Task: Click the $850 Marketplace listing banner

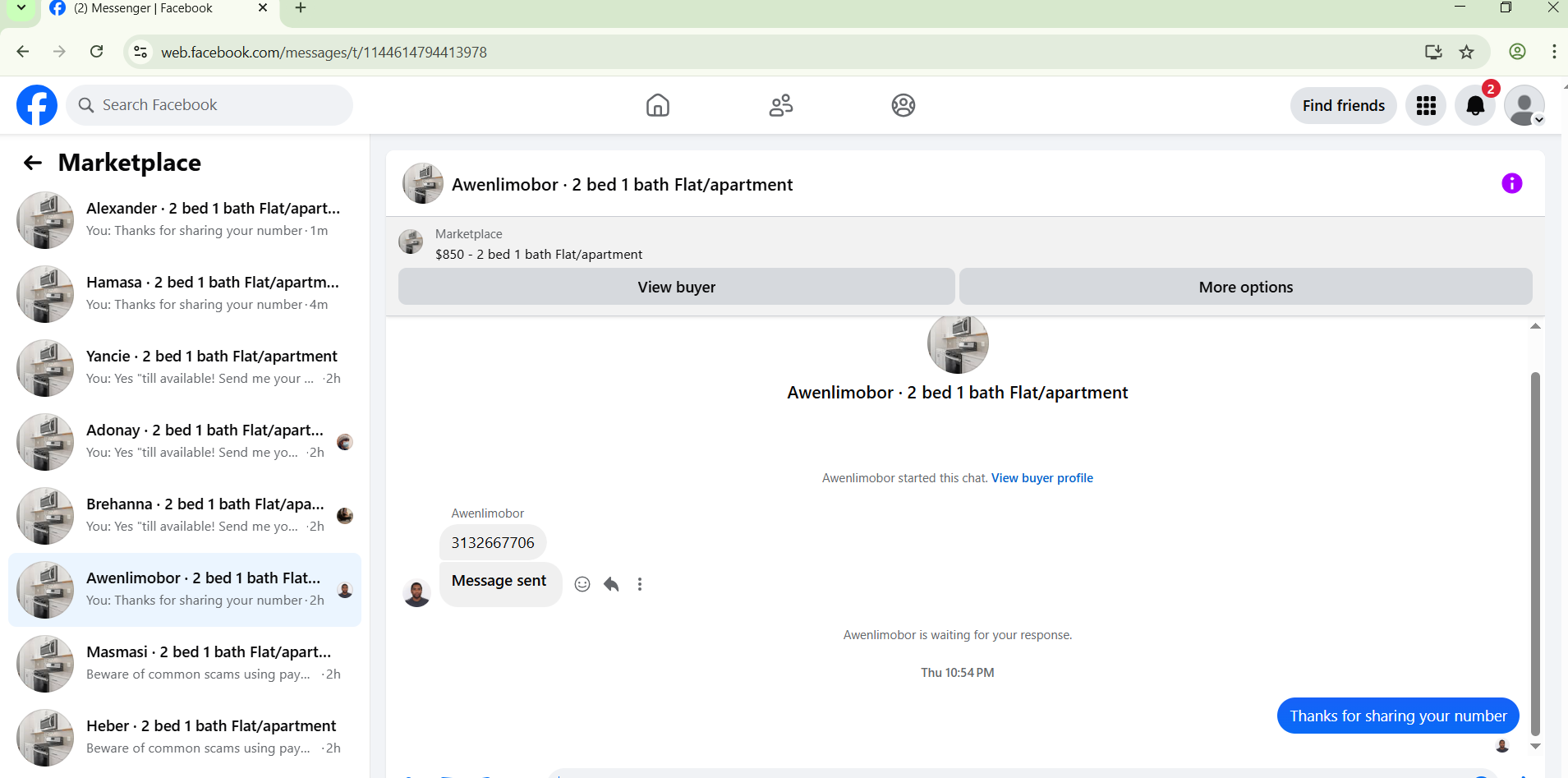Action: click(965, 244)
